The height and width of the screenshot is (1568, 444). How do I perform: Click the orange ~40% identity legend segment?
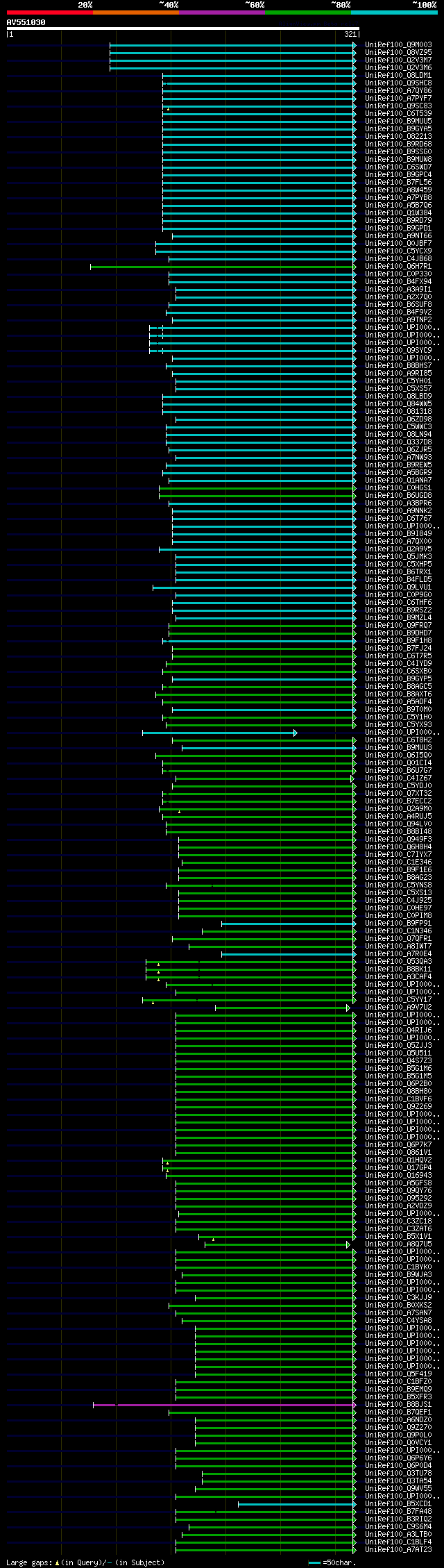coord(135,12)
